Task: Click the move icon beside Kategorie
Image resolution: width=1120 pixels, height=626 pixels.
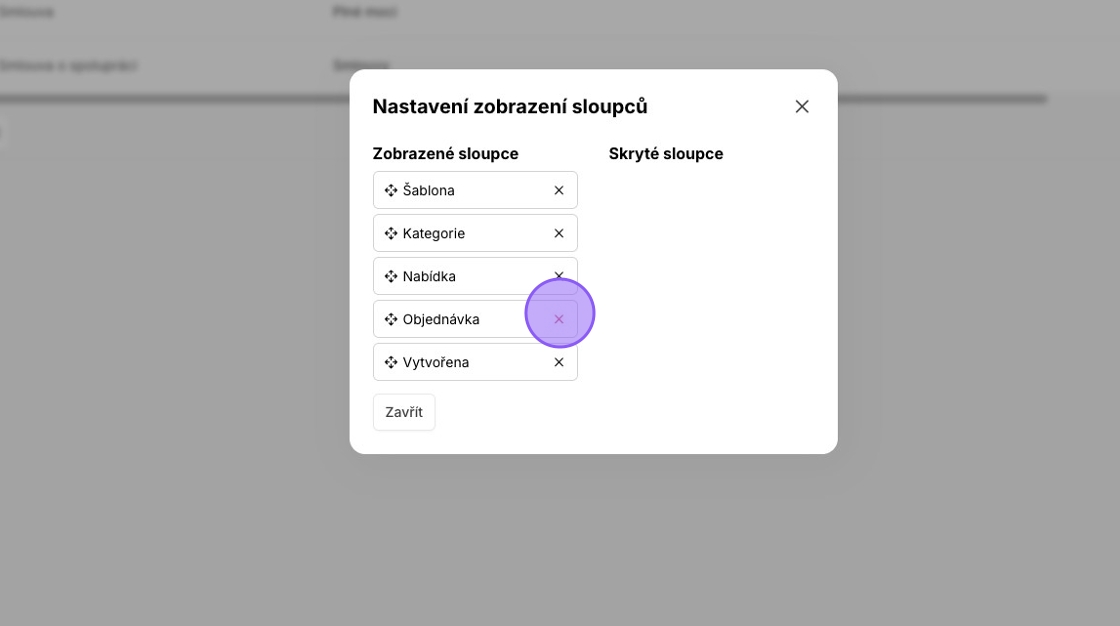Action: pos(391,233)
